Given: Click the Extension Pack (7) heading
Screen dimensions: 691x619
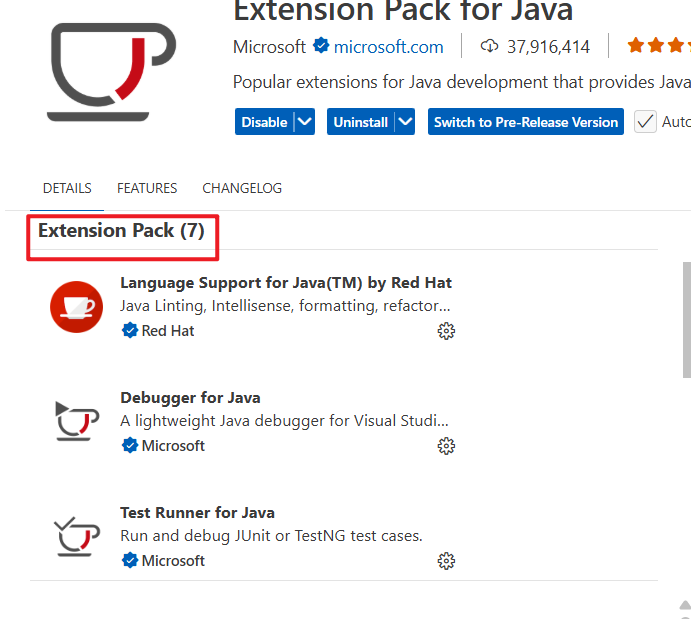Looking at the screenshot, I should tap(121, 230).
